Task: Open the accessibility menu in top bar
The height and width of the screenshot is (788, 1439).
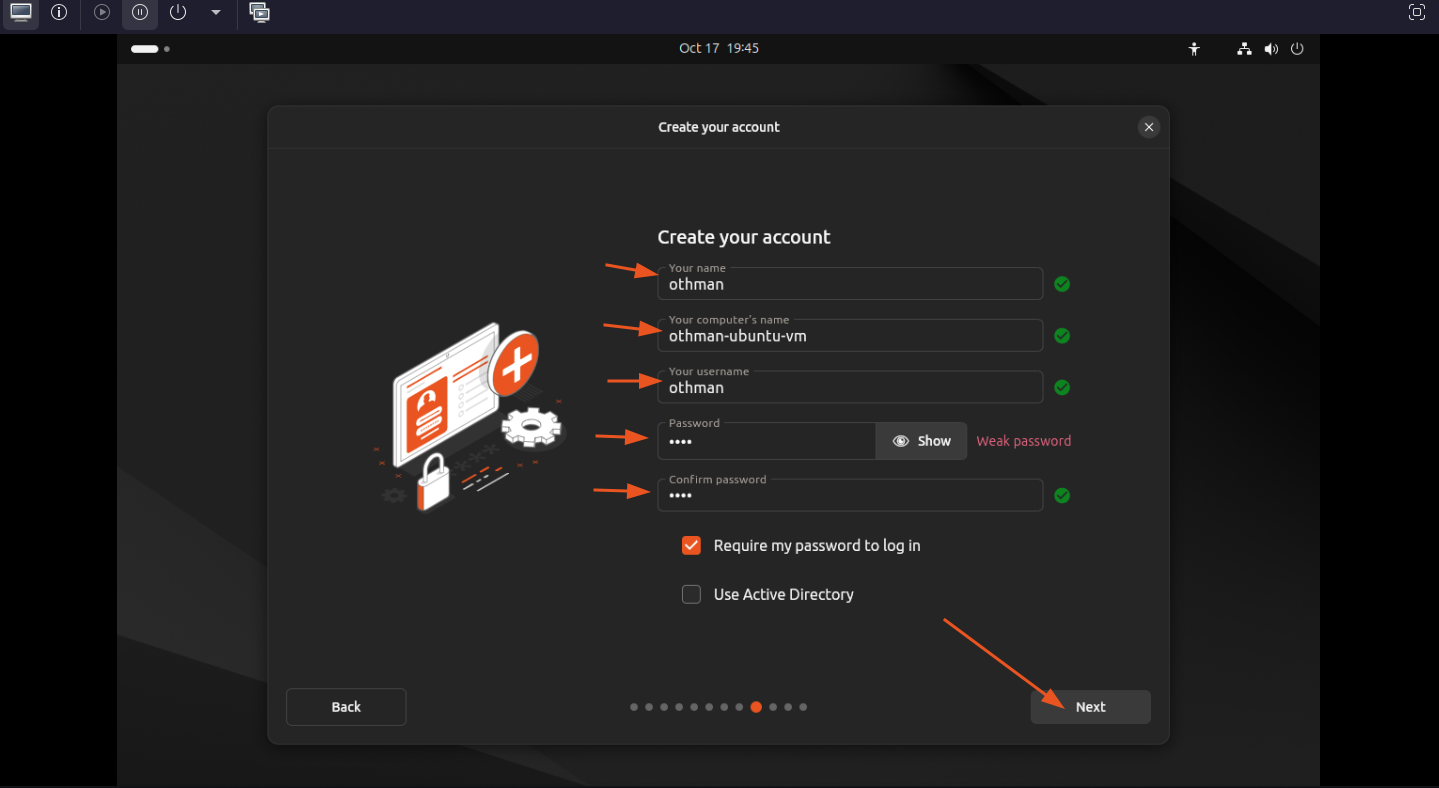Action: [1194, 49]
